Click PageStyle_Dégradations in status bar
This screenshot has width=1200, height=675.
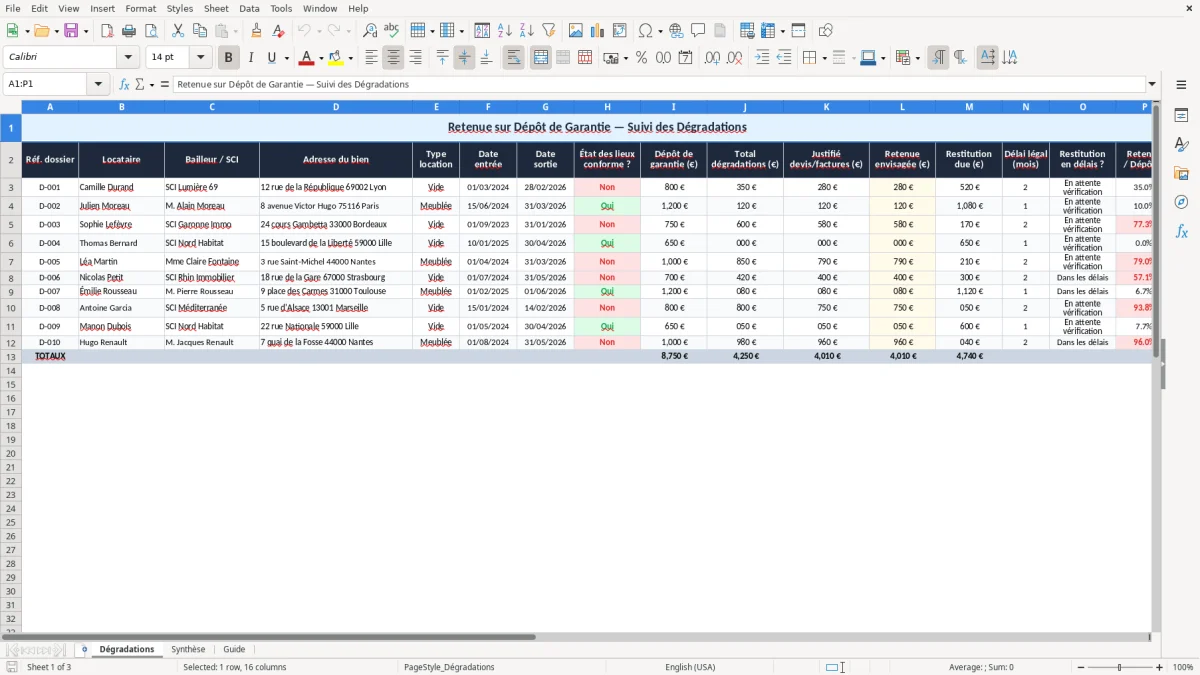pyautogui.click(x=449, y=667)
